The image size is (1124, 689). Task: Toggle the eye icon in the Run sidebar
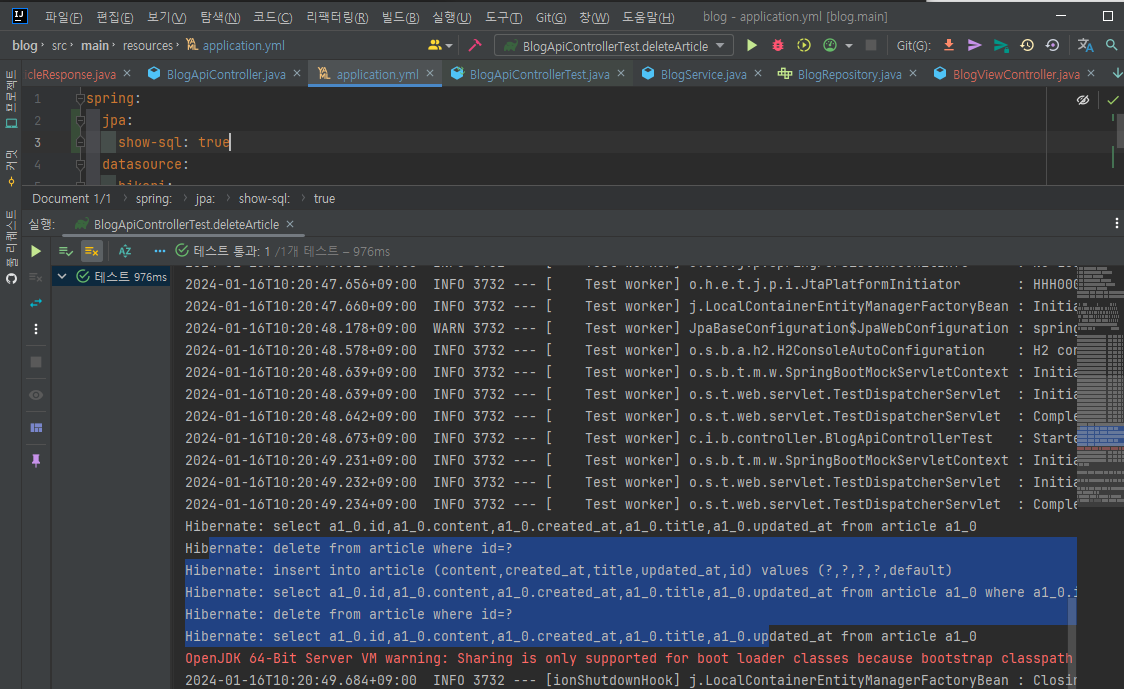pyautogui.click(x=36, y=395)
